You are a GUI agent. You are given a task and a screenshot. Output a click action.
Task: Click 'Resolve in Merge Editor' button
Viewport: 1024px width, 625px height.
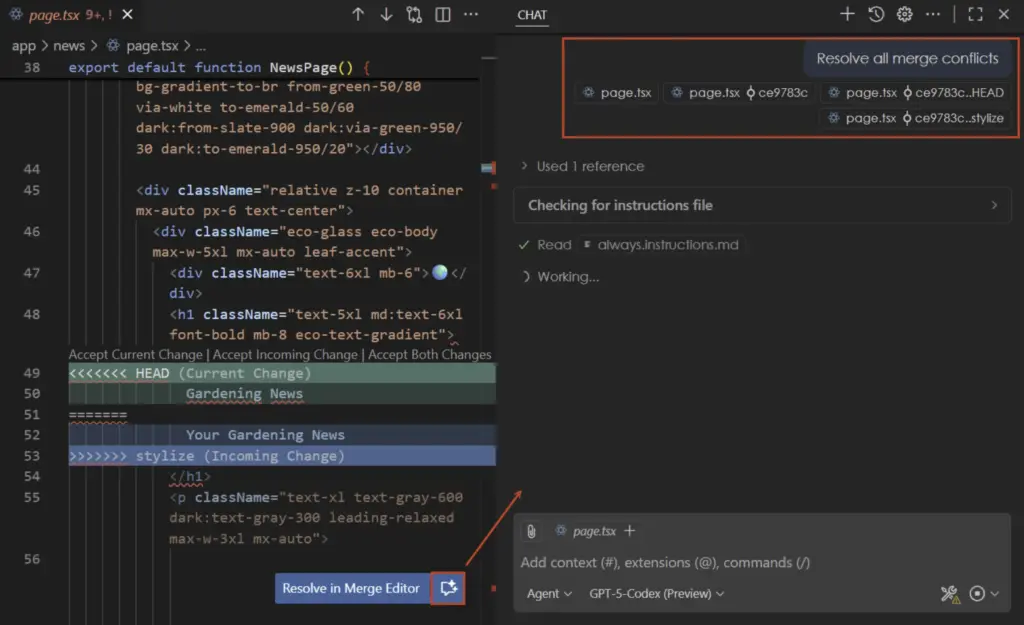(351, 589)
